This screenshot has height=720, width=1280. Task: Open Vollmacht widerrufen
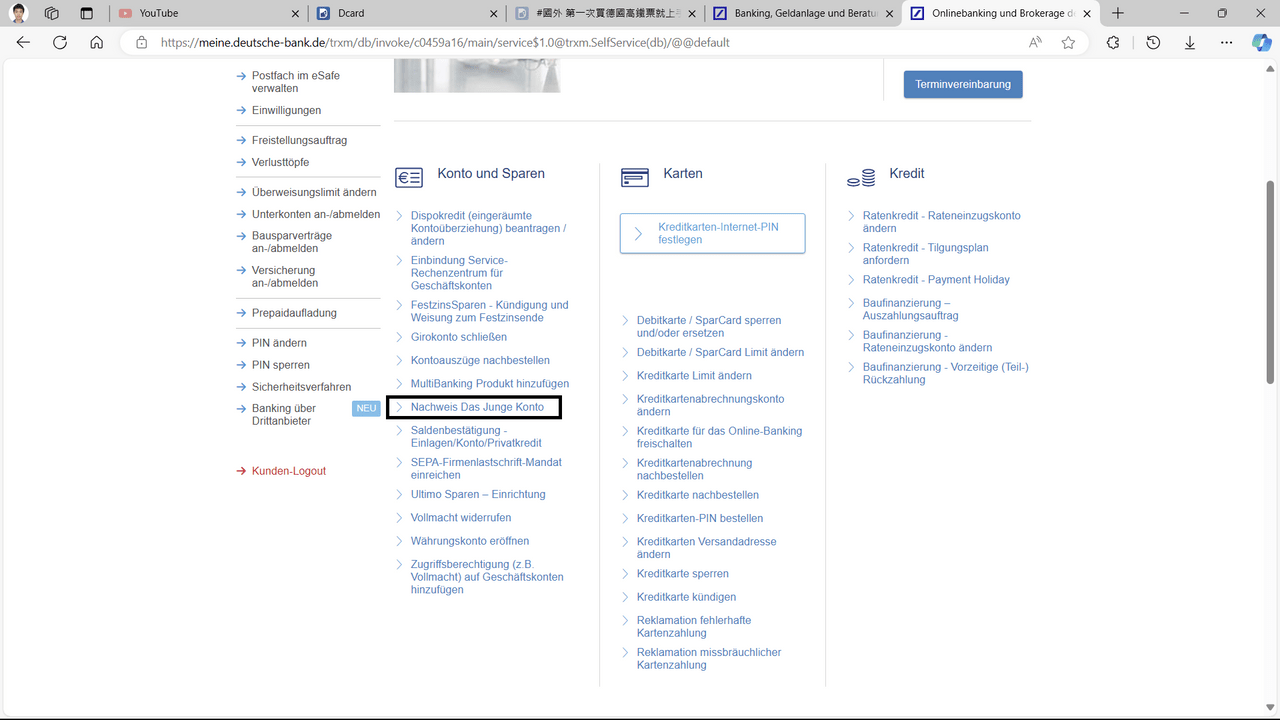tap(461, 518)
